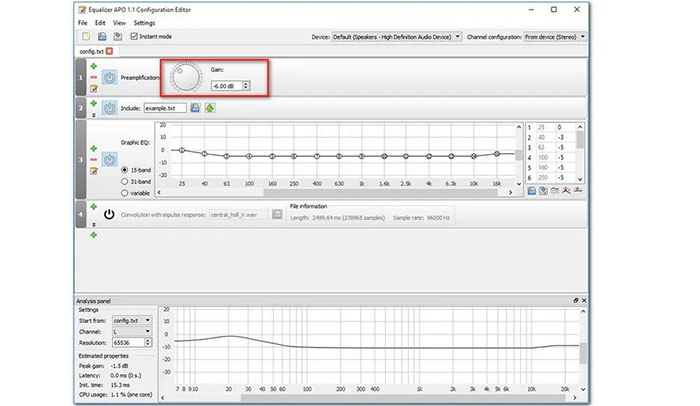This screenshot has width=700, height=406.
Task: Open the View menu
Action: click(120, 22)
